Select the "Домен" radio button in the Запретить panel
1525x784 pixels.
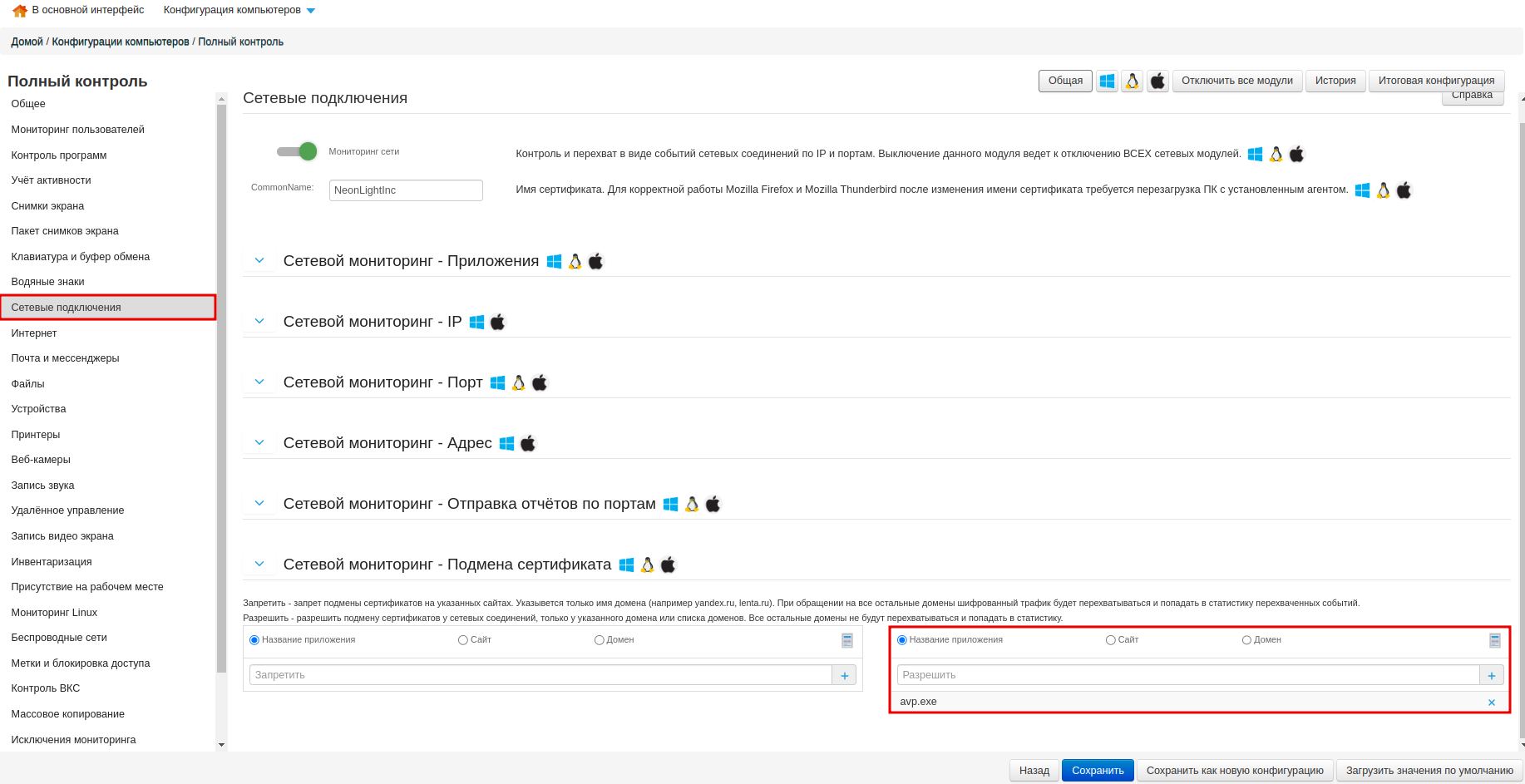(x=599, y=639)
